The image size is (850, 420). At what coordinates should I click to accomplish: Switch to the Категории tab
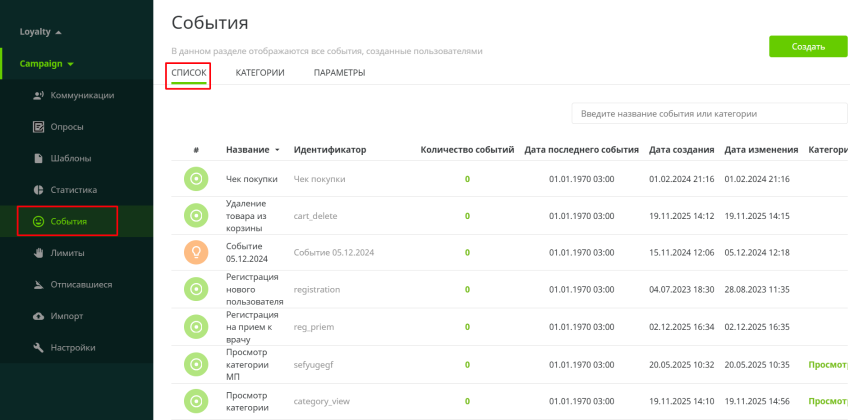click(x=260, y=73)
